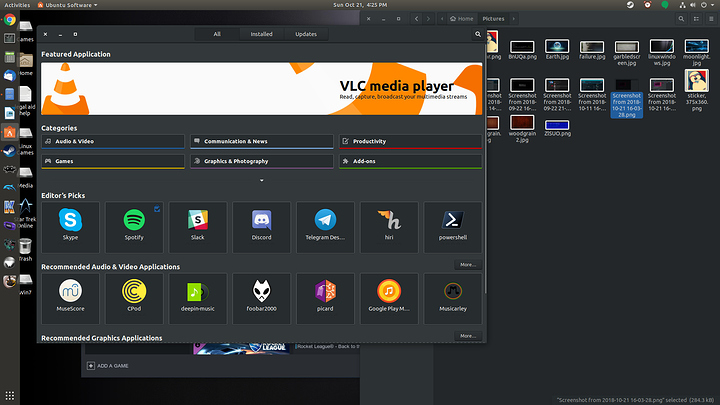Image resolution: width=720 pixels, height=405 pixels.
Task: Open the MuseScore app tile
Action: click(69, 296)
